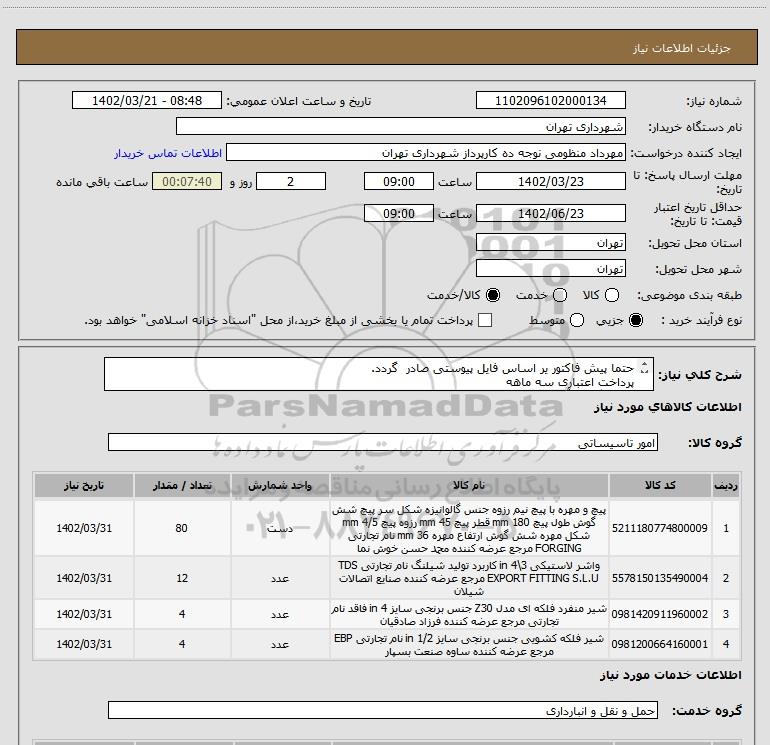Click response deadline time 09:00 field

(399, 181)
